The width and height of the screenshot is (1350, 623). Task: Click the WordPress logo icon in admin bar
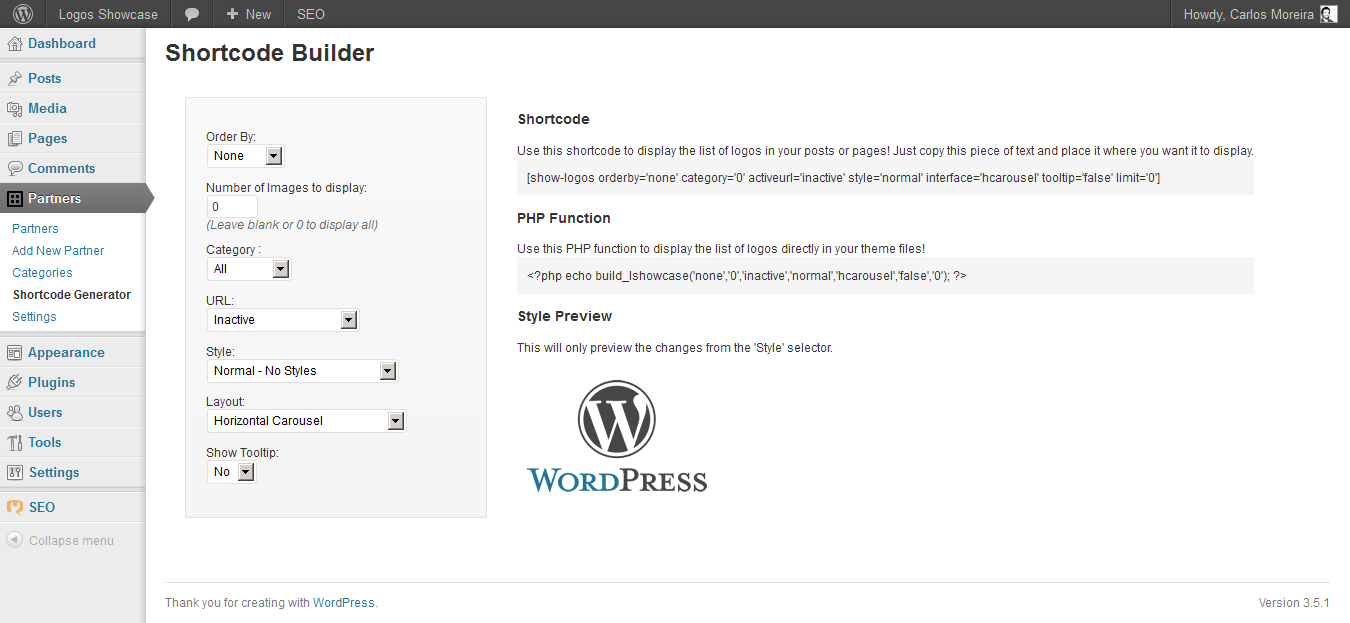[x=23, y=14]
